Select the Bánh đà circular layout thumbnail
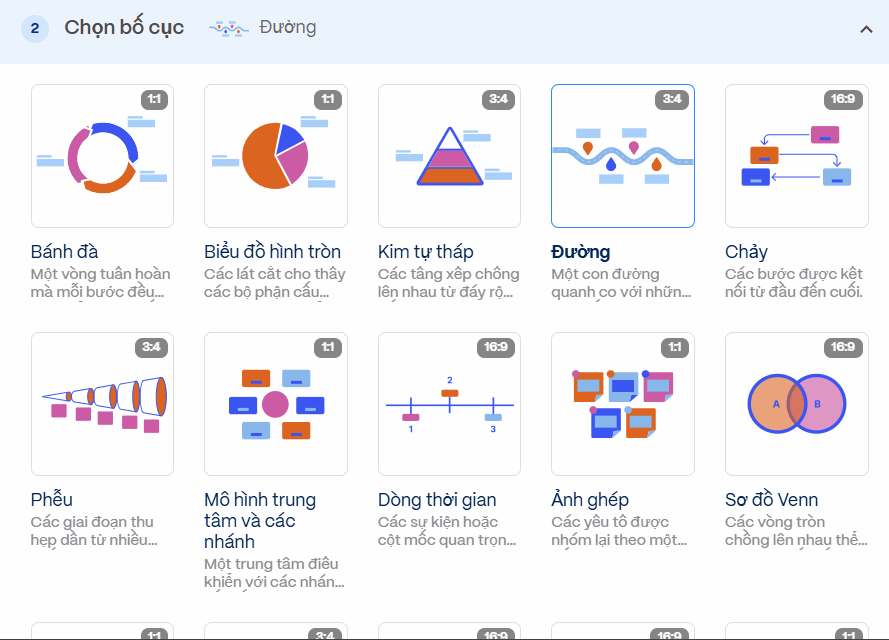This screenshot has width=889, height=640. tap(102, 155)
